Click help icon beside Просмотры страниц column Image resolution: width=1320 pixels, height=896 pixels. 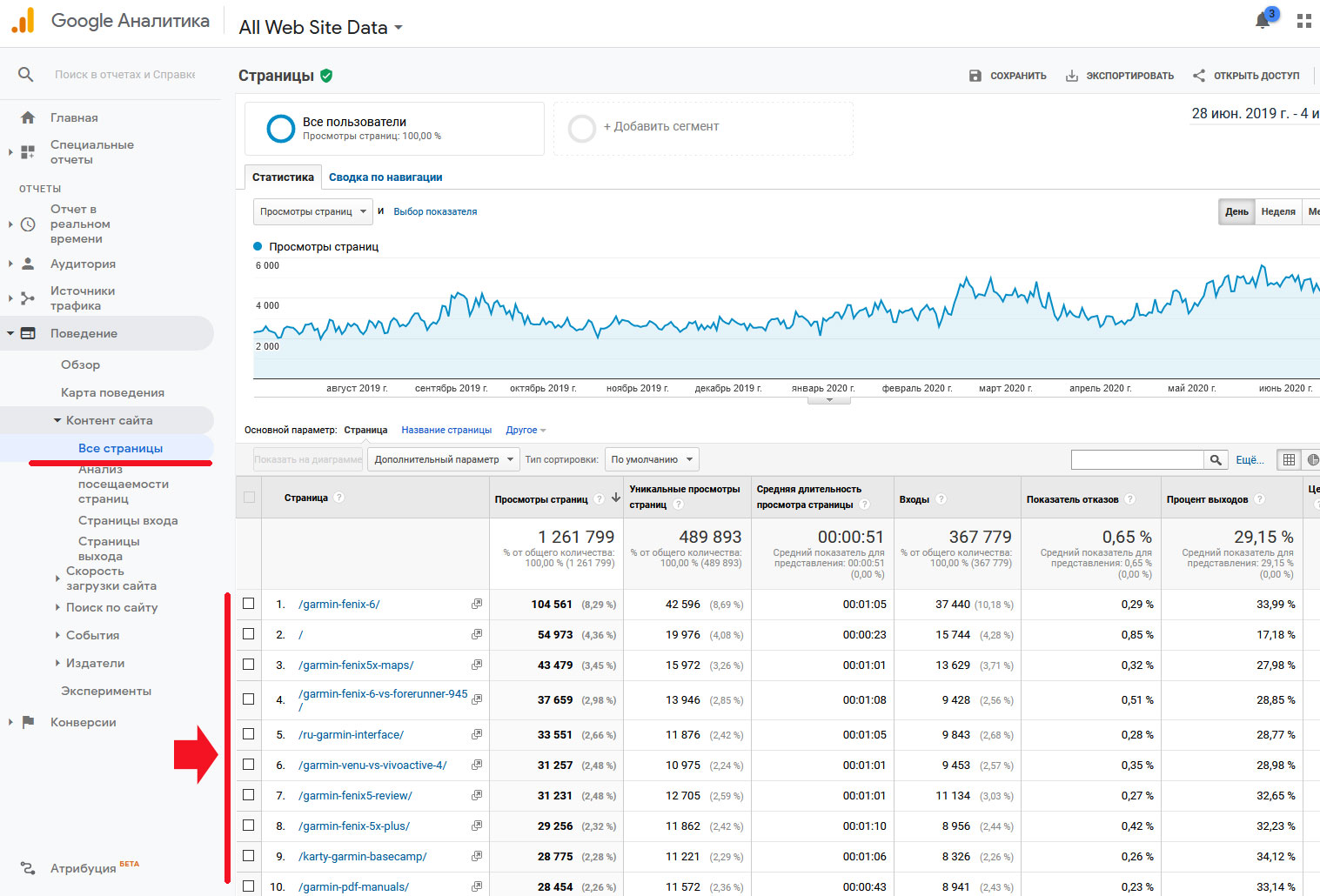[x=600, y=499]
